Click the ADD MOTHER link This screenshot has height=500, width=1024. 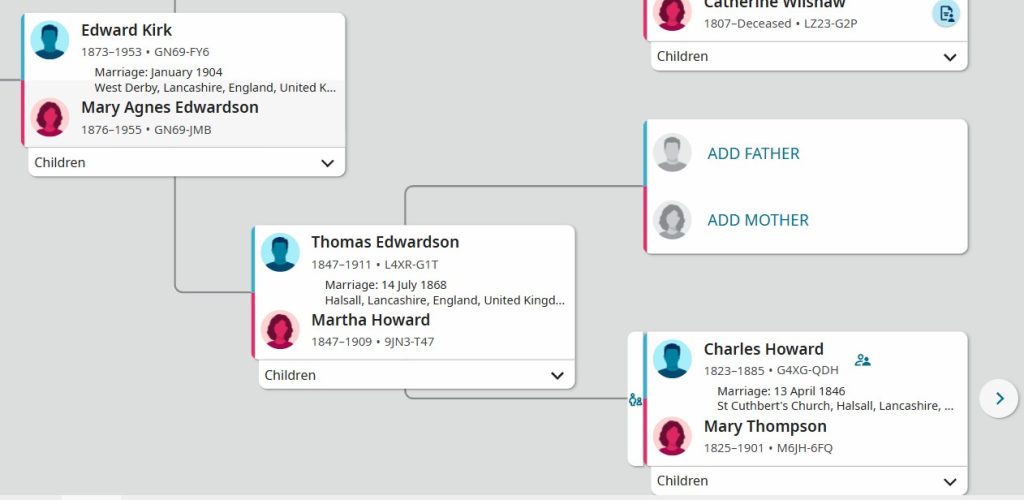[x=758, y=220]
